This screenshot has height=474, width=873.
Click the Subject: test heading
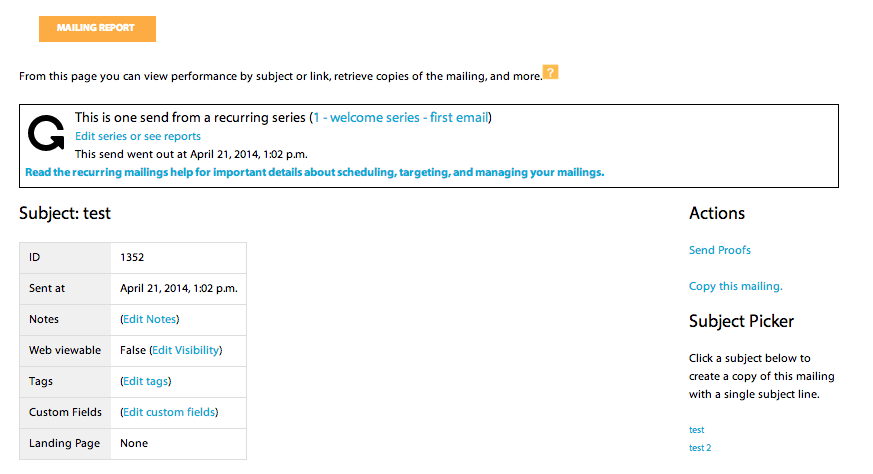coord(65,213)
